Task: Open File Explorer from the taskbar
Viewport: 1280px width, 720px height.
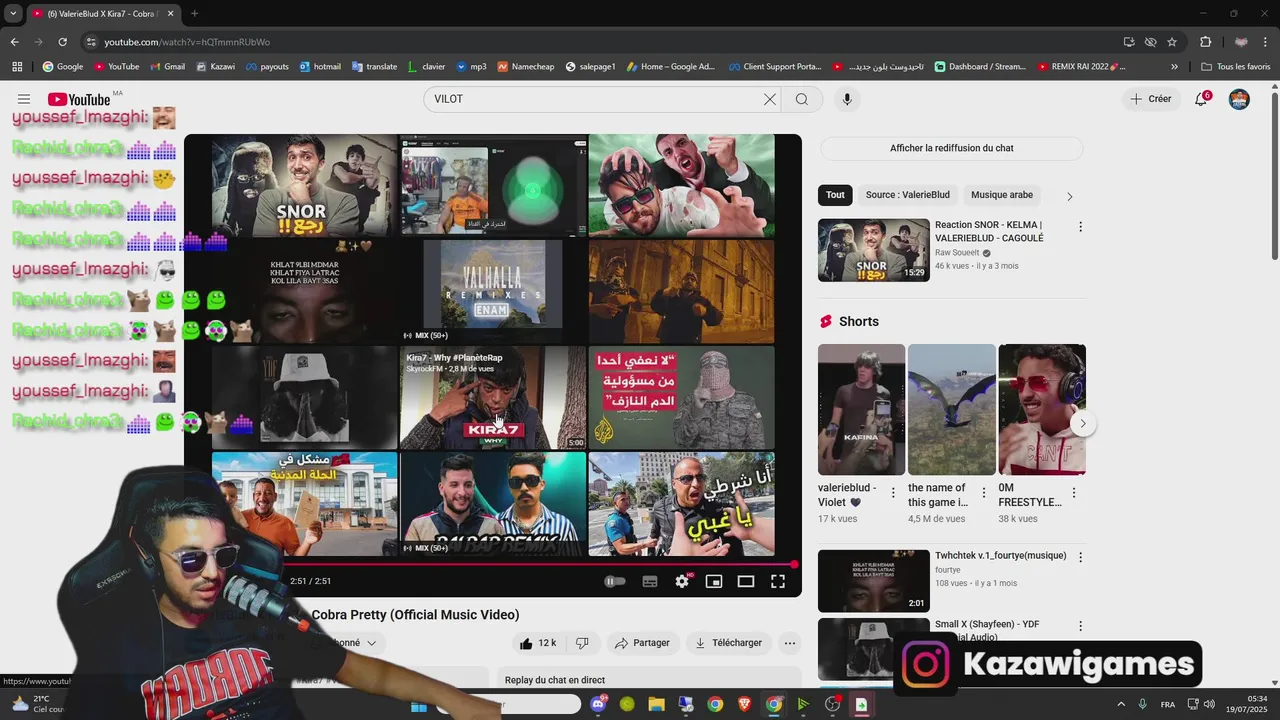Action: [x=656, y=705]
